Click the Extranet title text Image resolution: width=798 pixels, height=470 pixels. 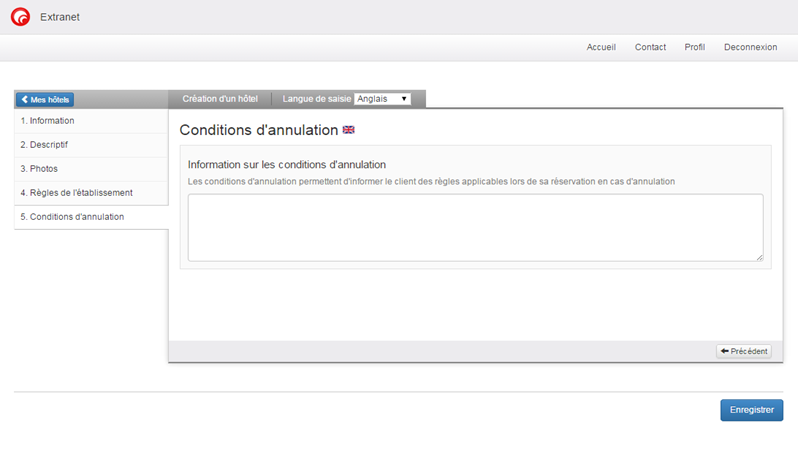[60, 17]
